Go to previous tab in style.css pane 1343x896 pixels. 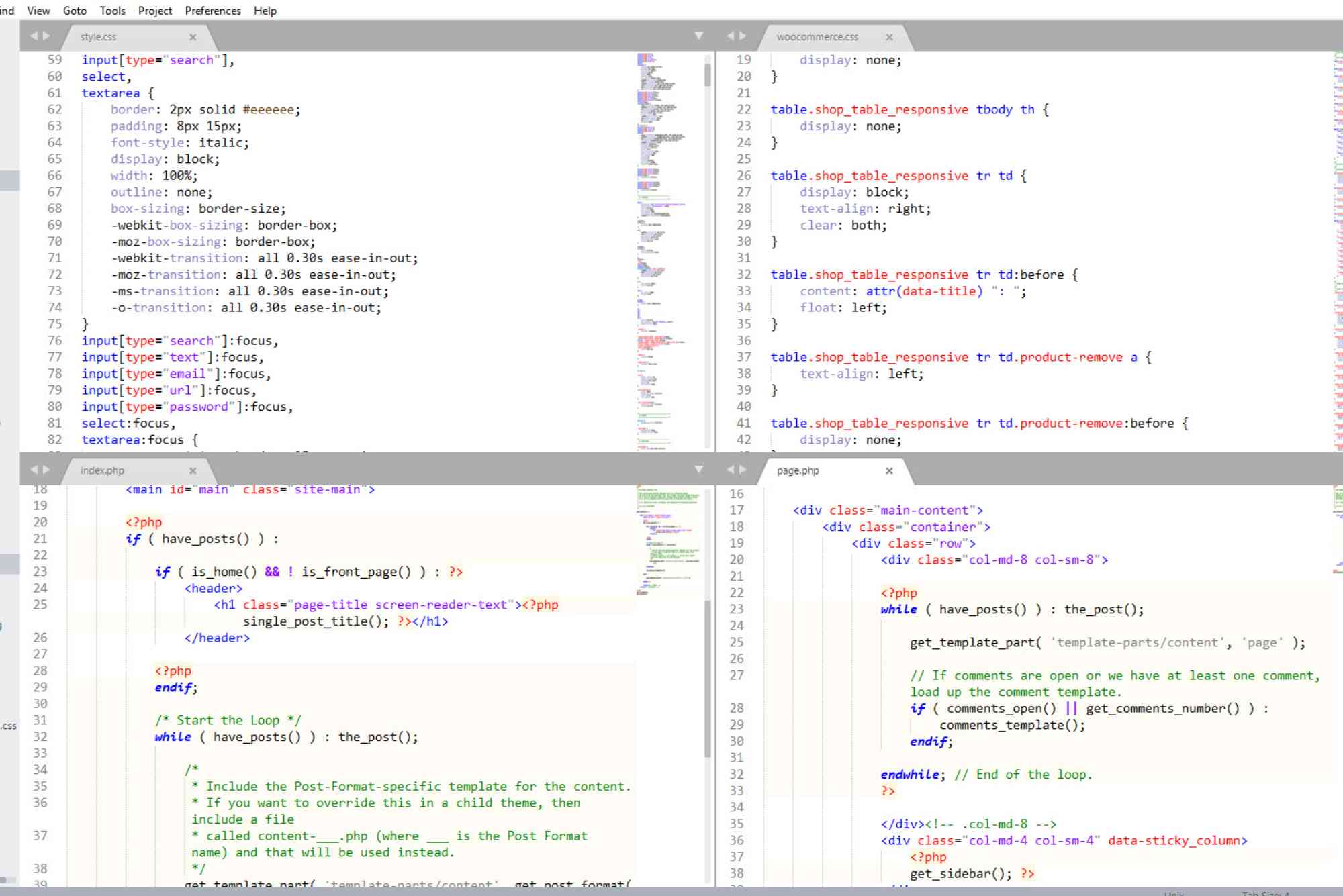click(34, 36)
